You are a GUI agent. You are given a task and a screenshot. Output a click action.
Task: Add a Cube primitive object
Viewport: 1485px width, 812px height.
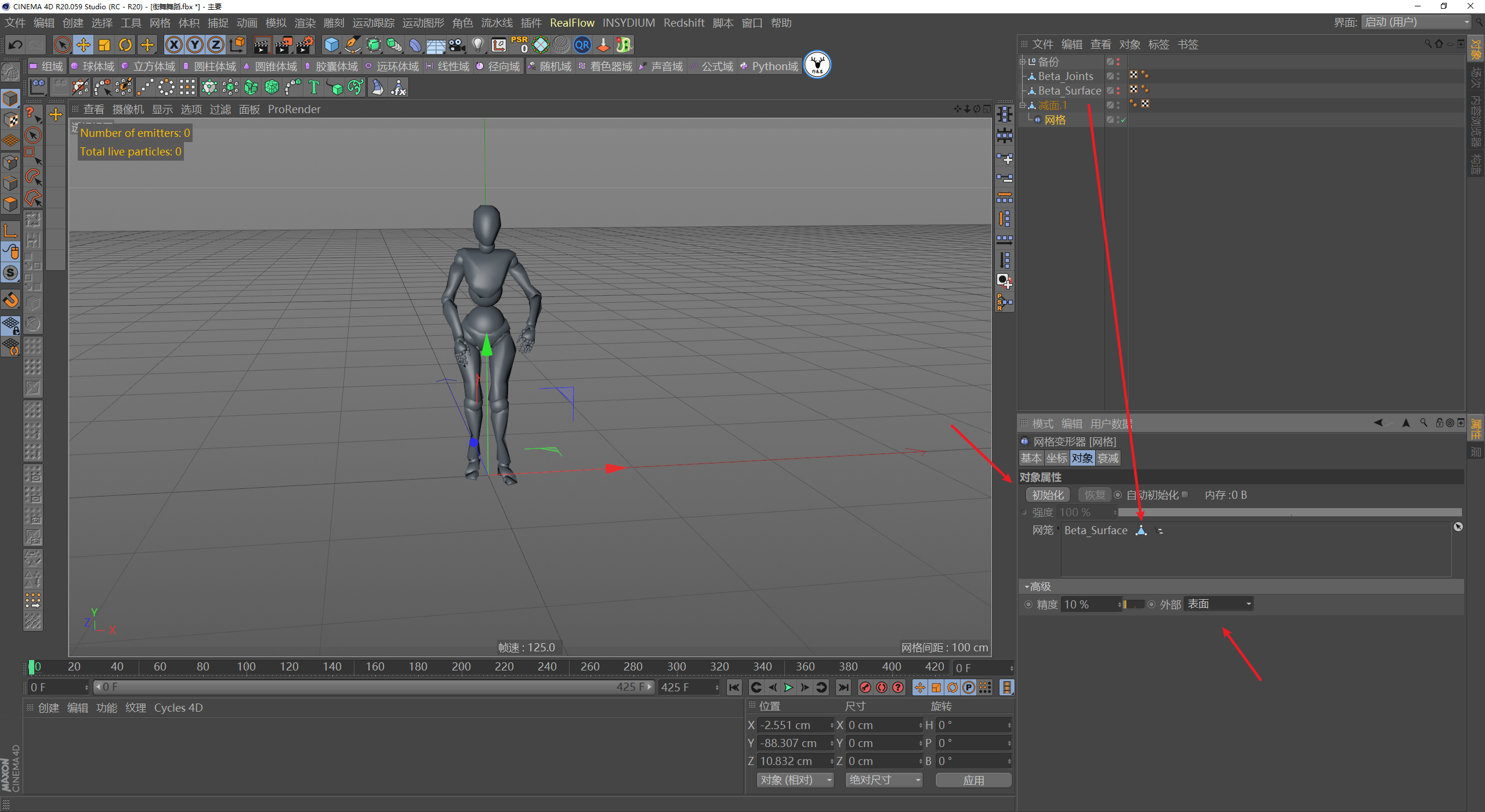pyautogui.click(x=331, y=45)
